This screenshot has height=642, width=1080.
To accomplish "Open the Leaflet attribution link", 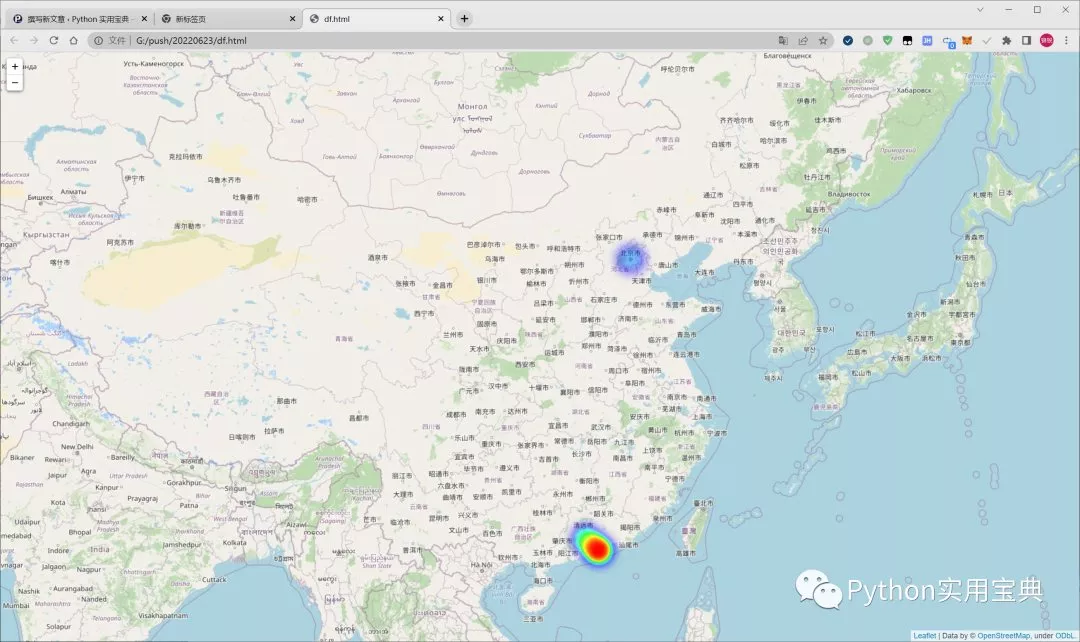I will [924, 636].
